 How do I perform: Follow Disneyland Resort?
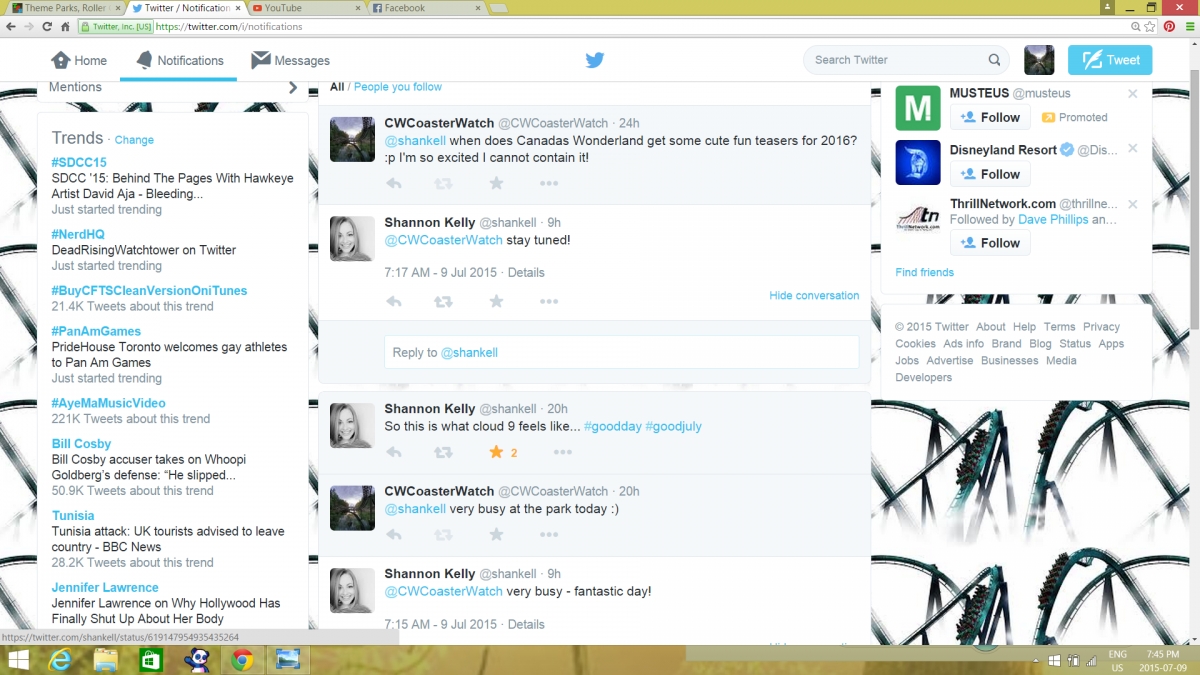pos(990,174)
